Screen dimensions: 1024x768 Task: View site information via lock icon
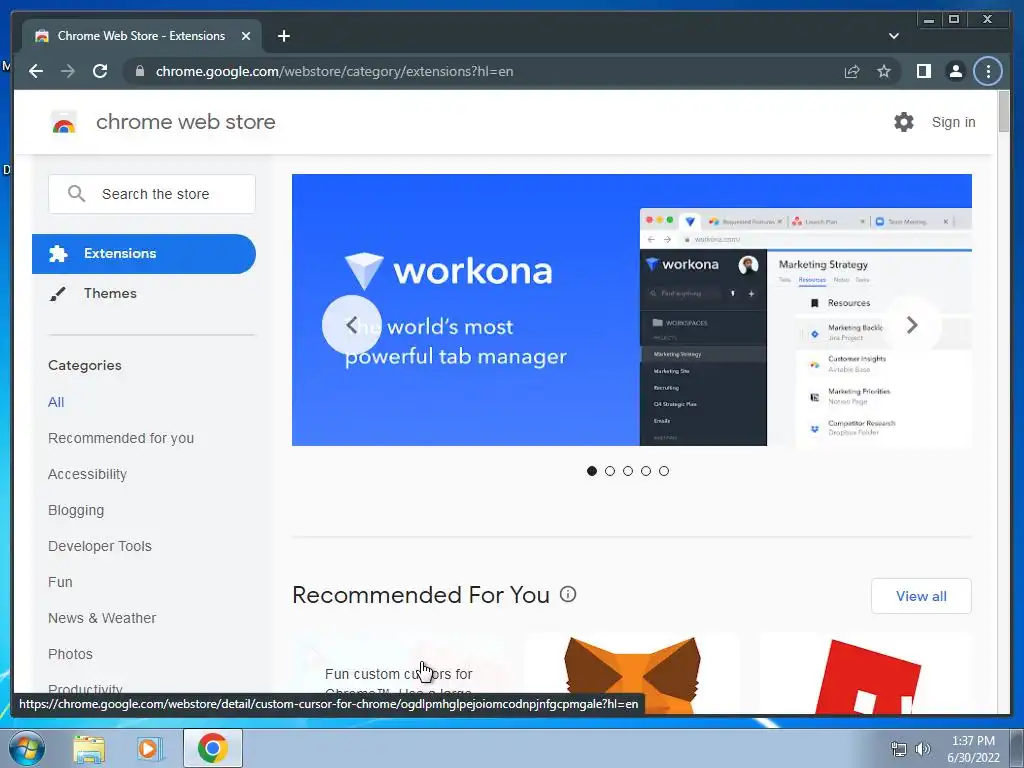coord(140,71)
